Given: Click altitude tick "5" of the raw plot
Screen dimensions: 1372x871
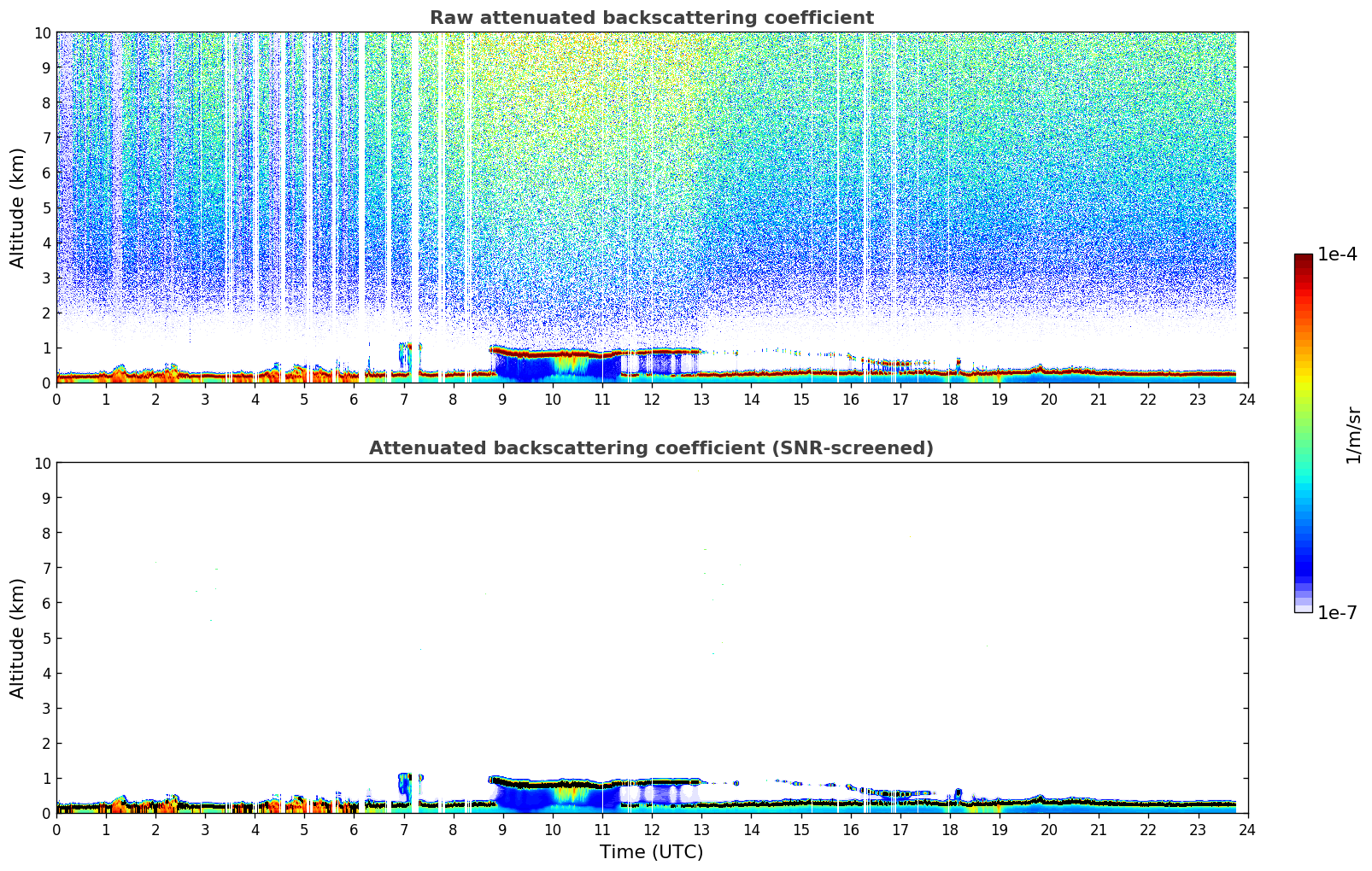Looking at the screenshot, I should [46, 208].
